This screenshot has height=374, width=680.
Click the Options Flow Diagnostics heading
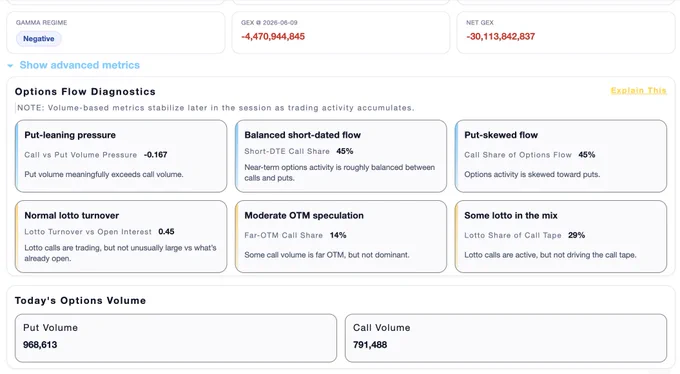85,92
